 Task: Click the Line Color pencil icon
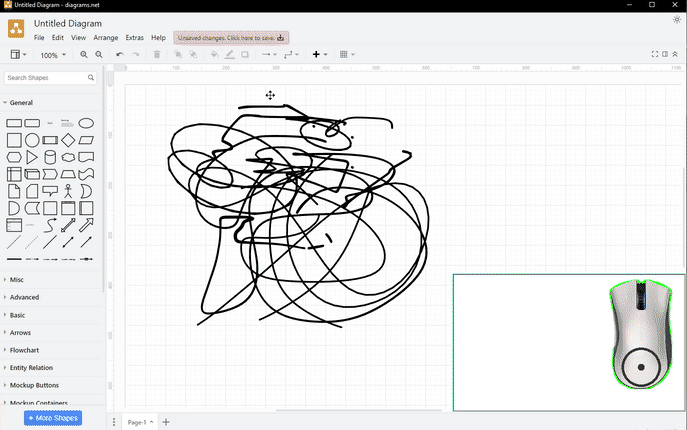pos(230,54)
